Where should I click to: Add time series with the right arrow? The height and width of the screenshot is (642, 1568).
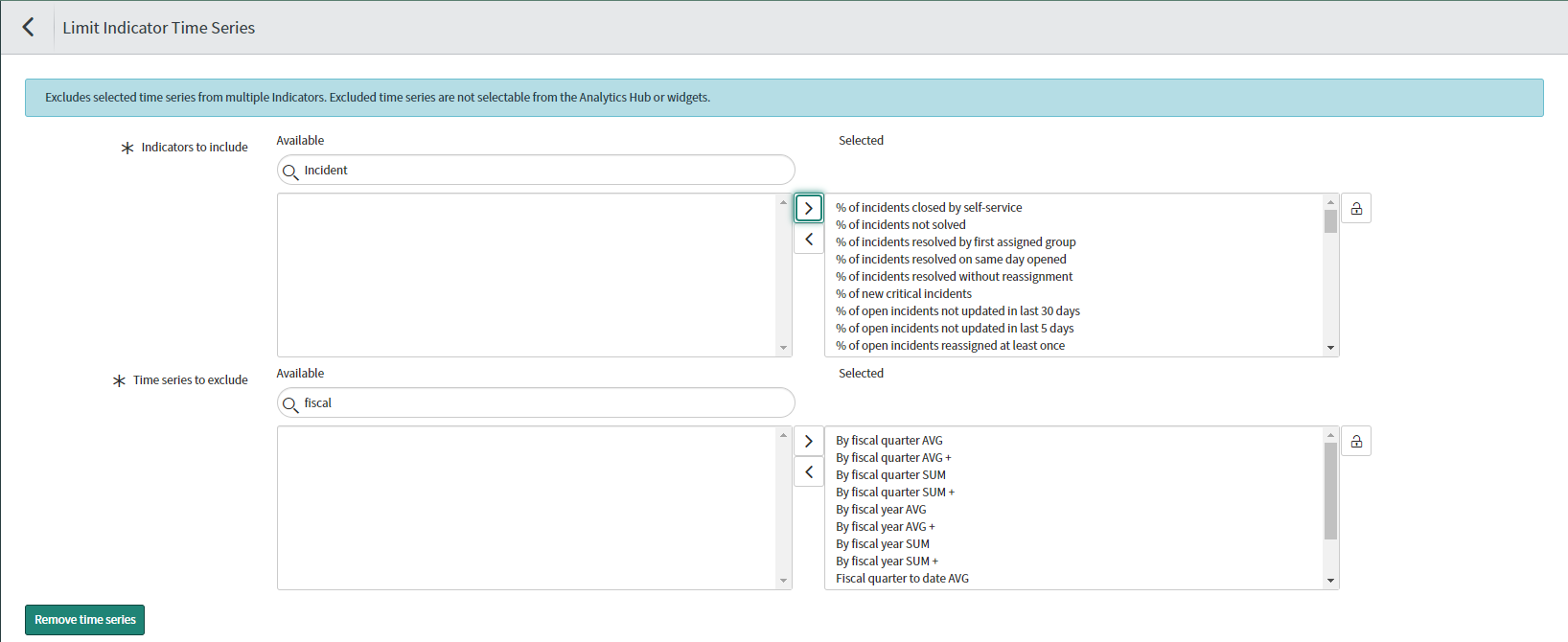(809, 441)
